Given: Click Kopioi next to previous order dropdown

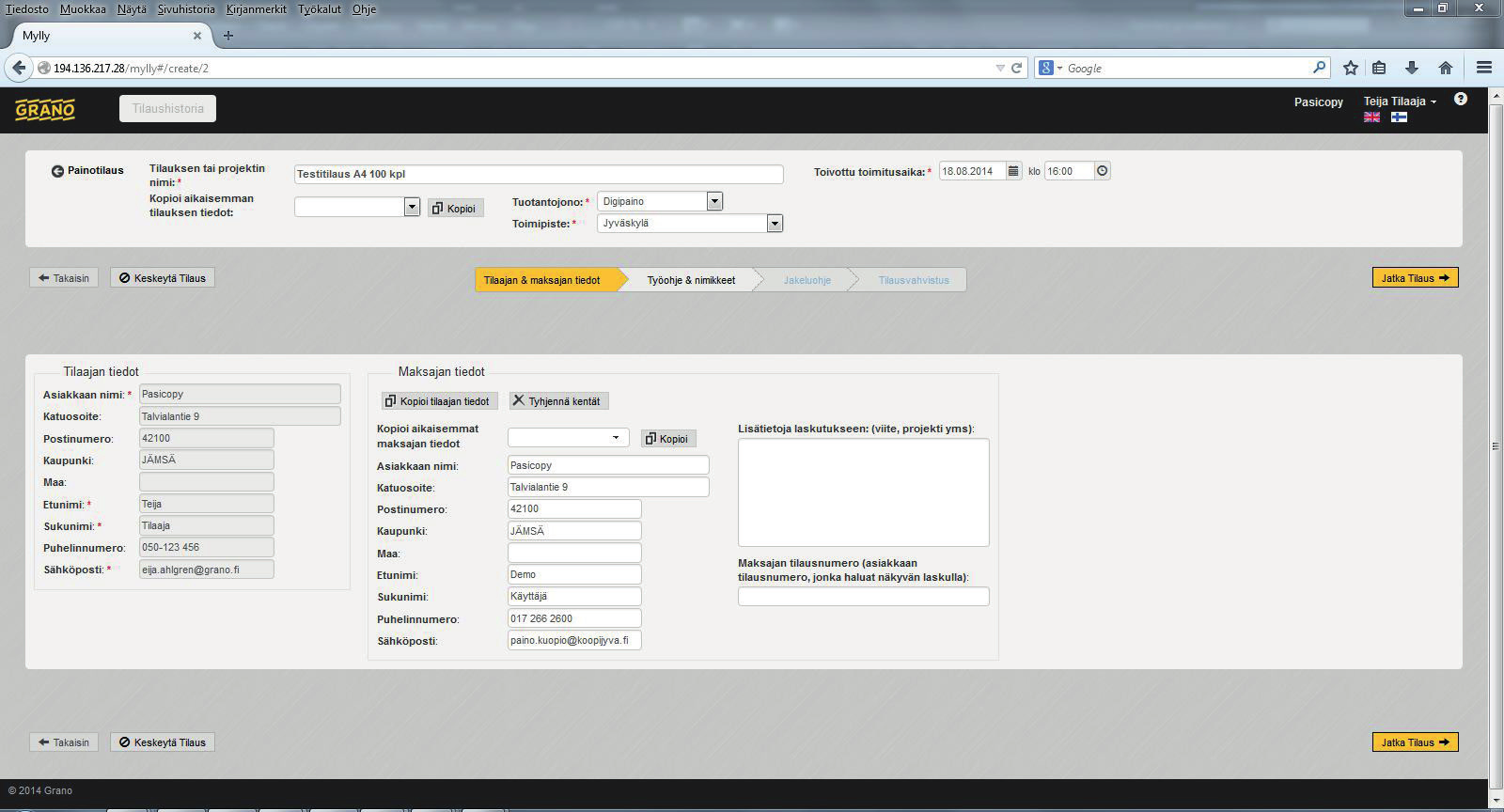Looking at the screenshot, I should pos(455,209).
